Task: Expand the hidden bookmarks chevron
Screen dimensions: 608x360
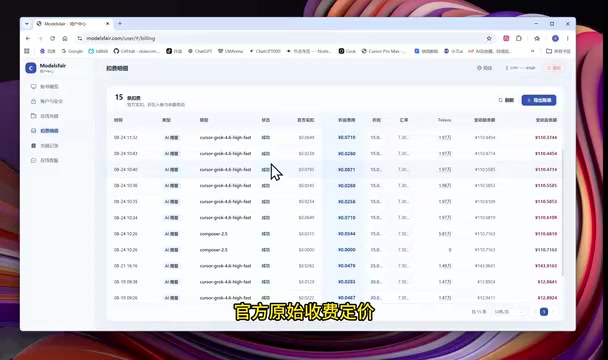Action: (x=532, y=51)
